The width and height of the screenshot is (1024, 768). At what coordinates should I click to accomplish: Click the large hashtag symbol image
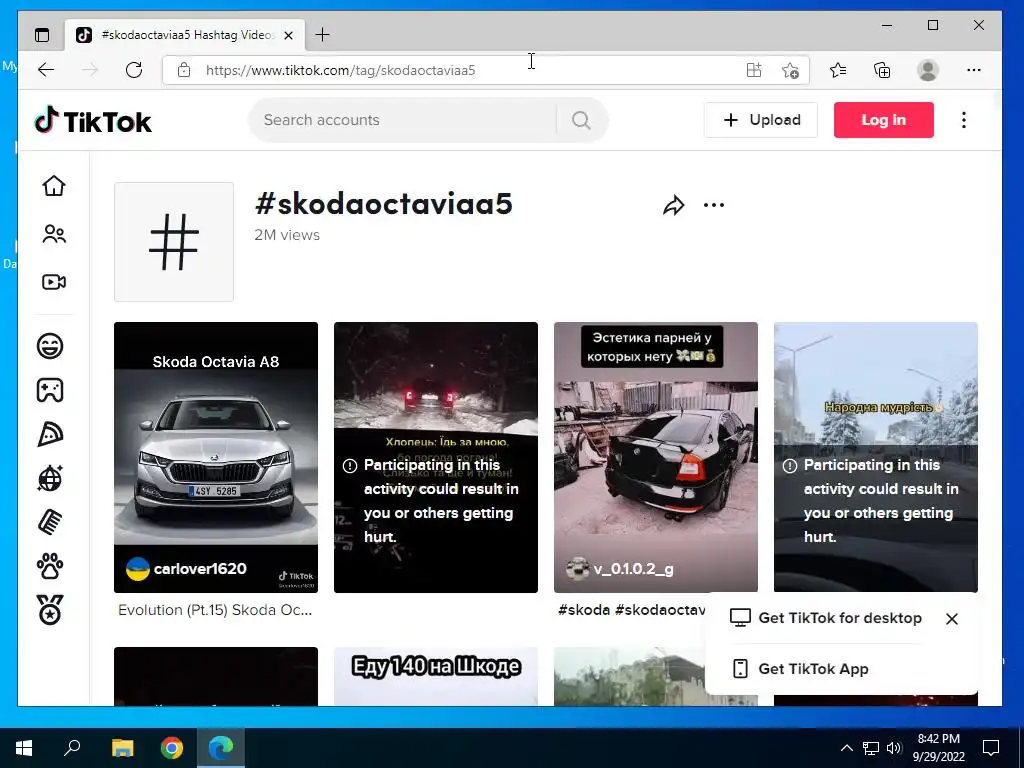pyautogui.click(x=174, y=242)
